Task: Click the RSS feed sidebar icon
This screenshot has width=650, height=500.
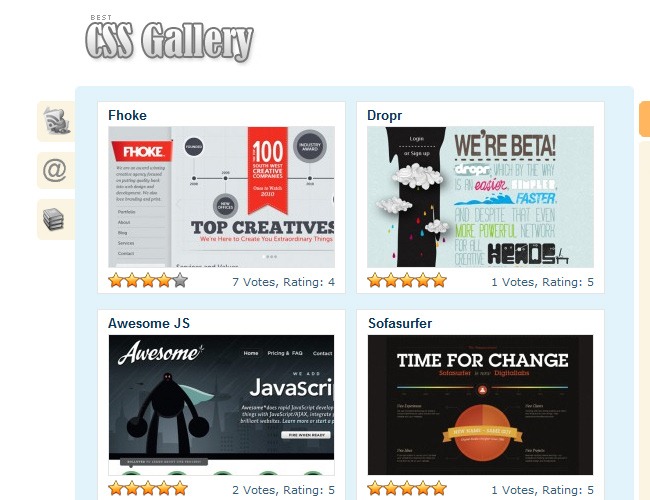Action: 56,121
